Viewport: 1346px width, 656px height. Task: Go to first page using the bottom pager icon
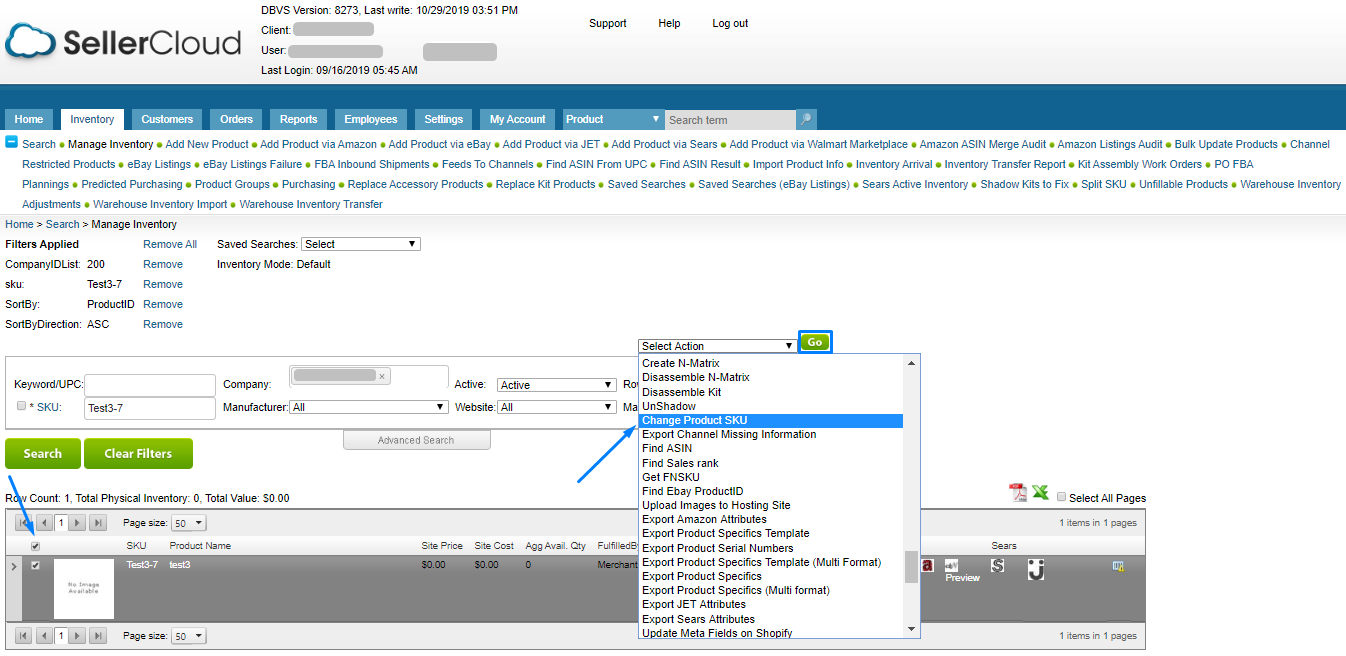(24, 636)
